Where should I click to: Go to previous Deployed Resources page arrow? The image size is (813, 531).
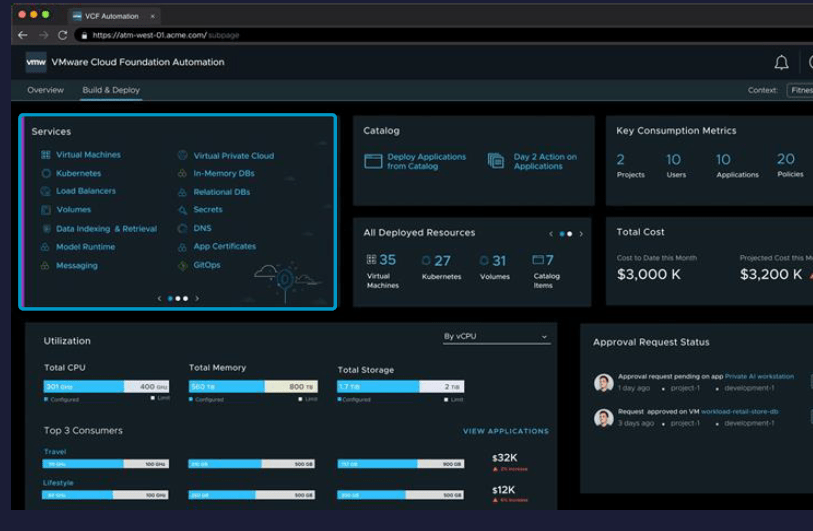click(x=550, y=234)
